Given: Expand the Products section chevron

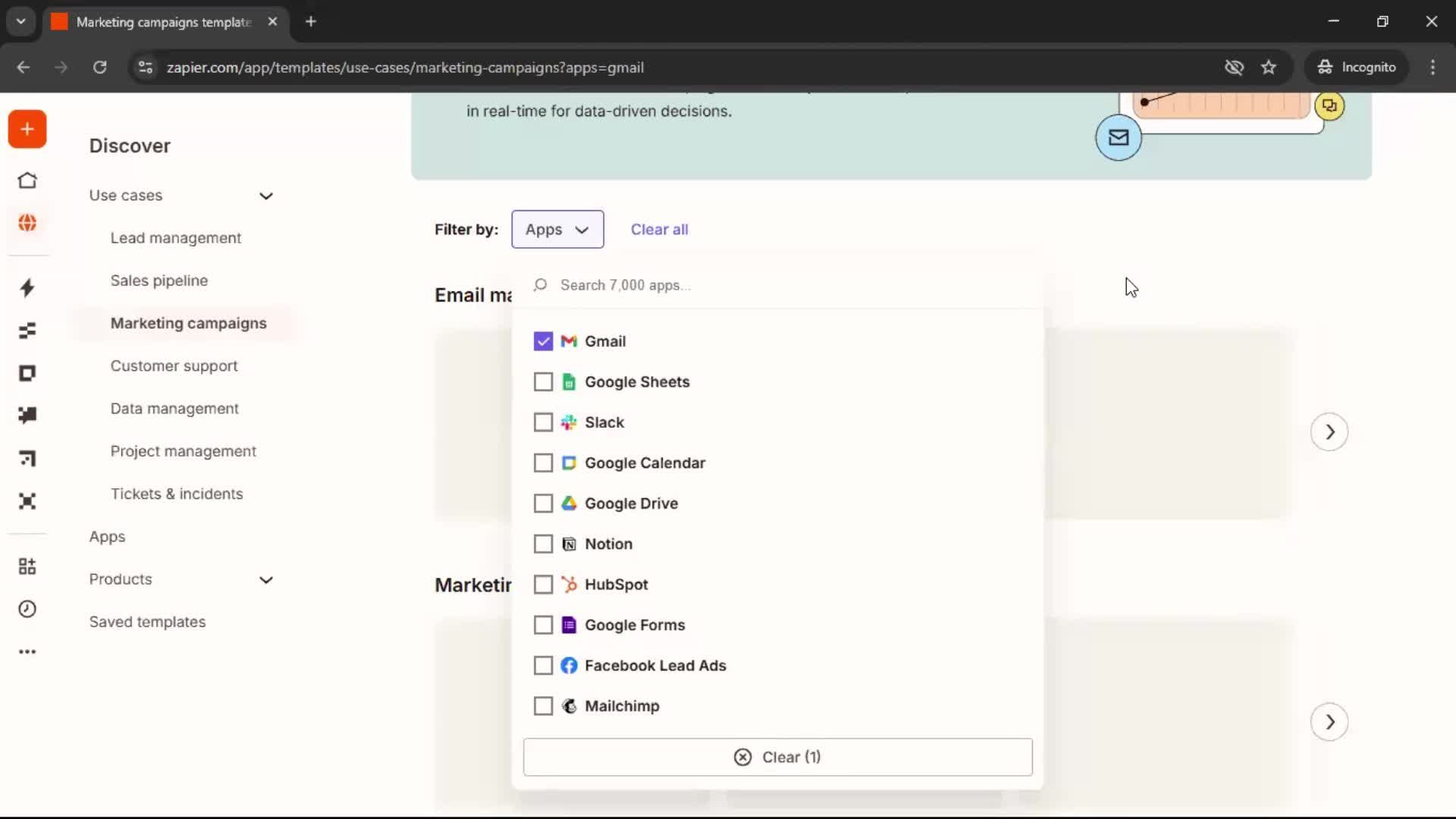Looking at the screenshot, I should coord(266,579).
